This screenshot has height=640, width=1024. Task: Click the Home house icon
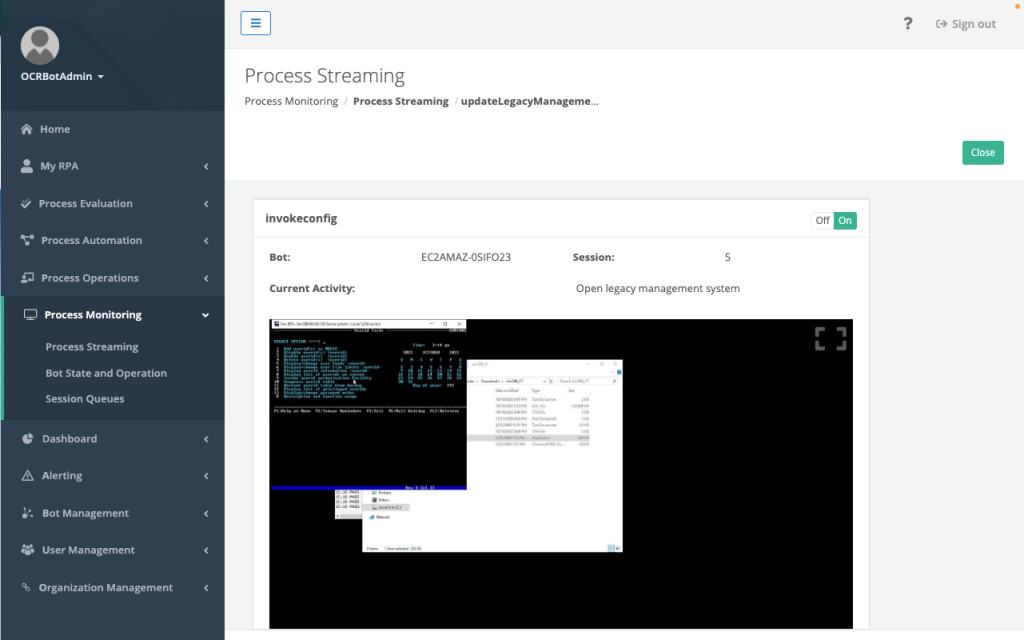[26, 129]
